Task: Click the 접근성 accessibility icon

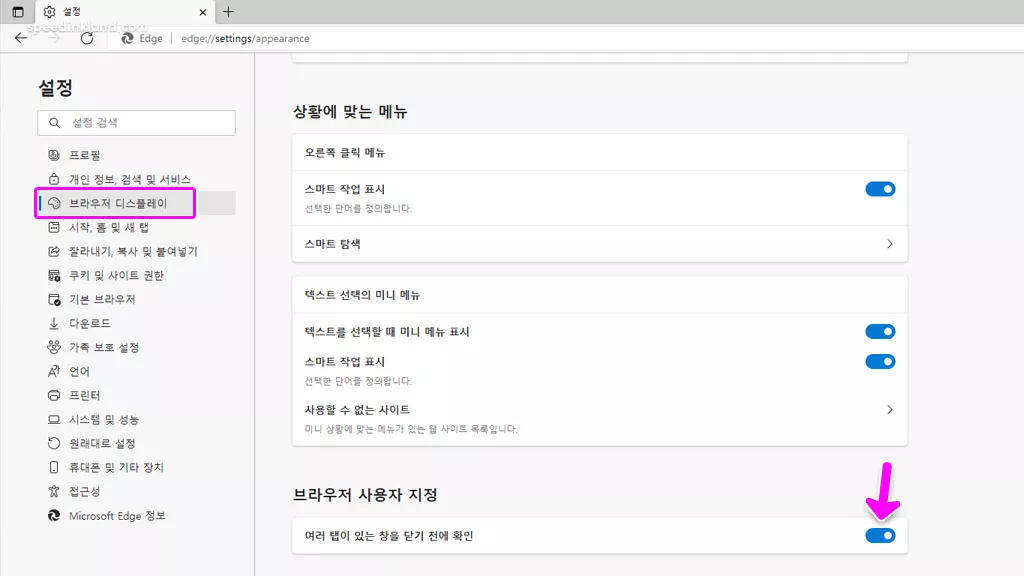Action: pyautogui.click(x=54, y=492)
